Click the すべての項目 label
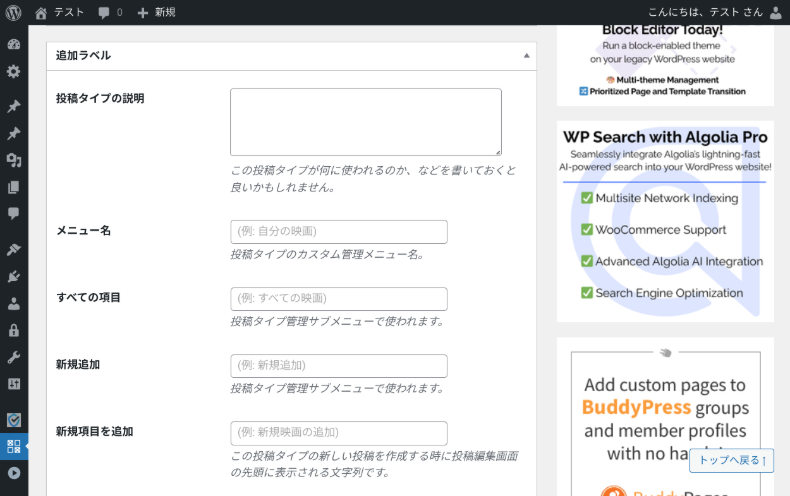This screenshot has width=790, height=496. 88,297
